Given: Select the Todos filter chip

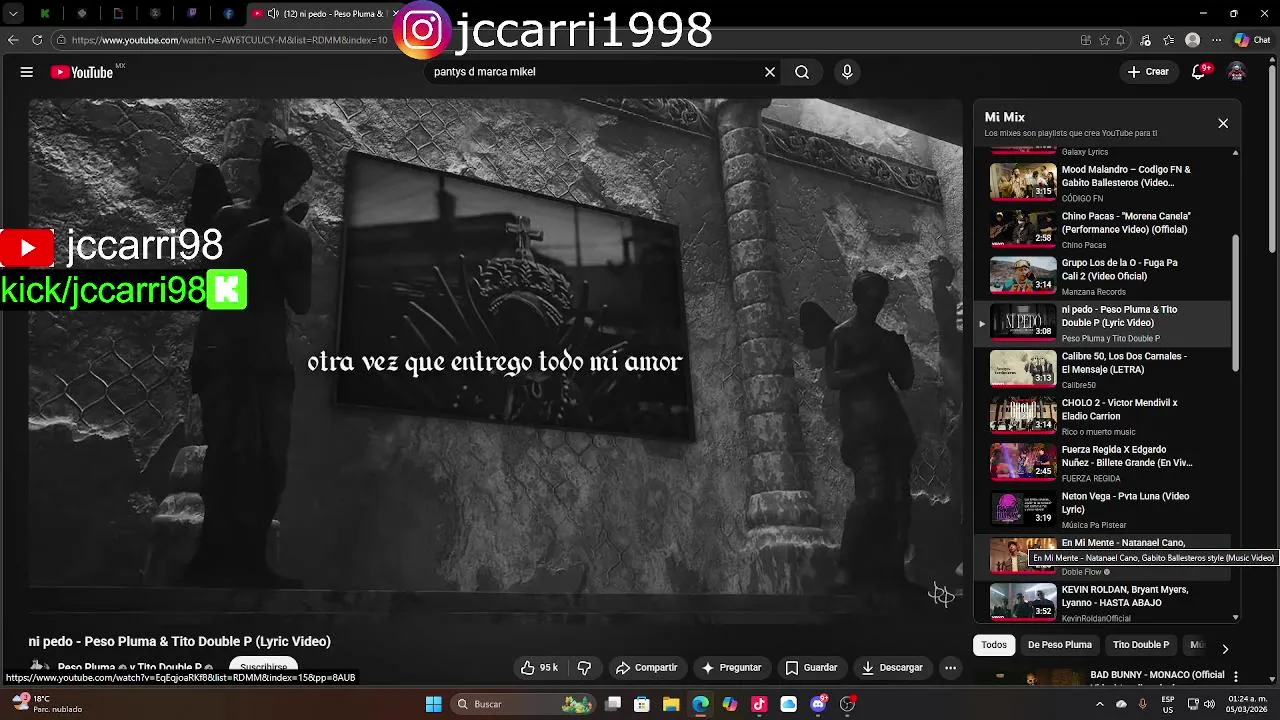Looking at the screenshot, I should (x=994, y=645).
